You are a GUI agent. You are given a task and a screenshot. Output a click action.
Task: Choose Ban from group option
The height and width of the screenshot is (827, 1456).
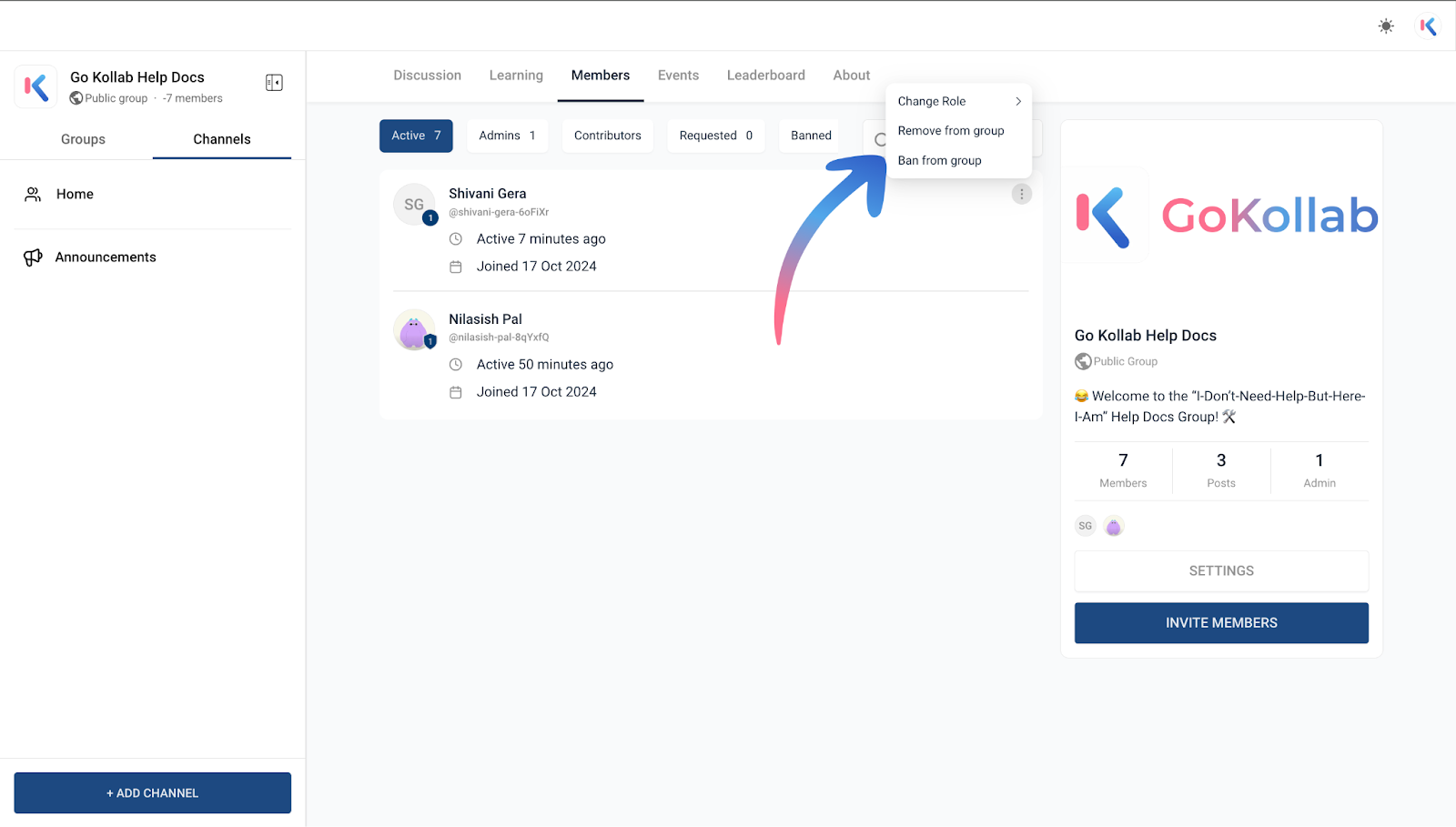(959, 161)
